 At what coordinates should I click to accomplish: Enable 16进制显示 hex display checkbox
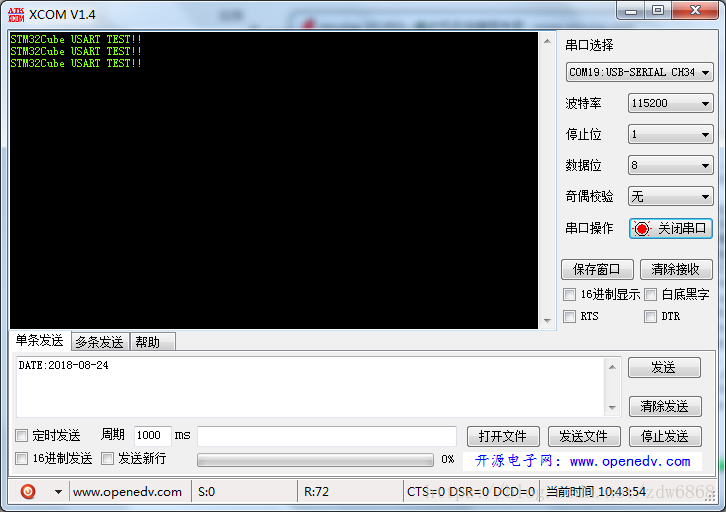pos(570,294)
